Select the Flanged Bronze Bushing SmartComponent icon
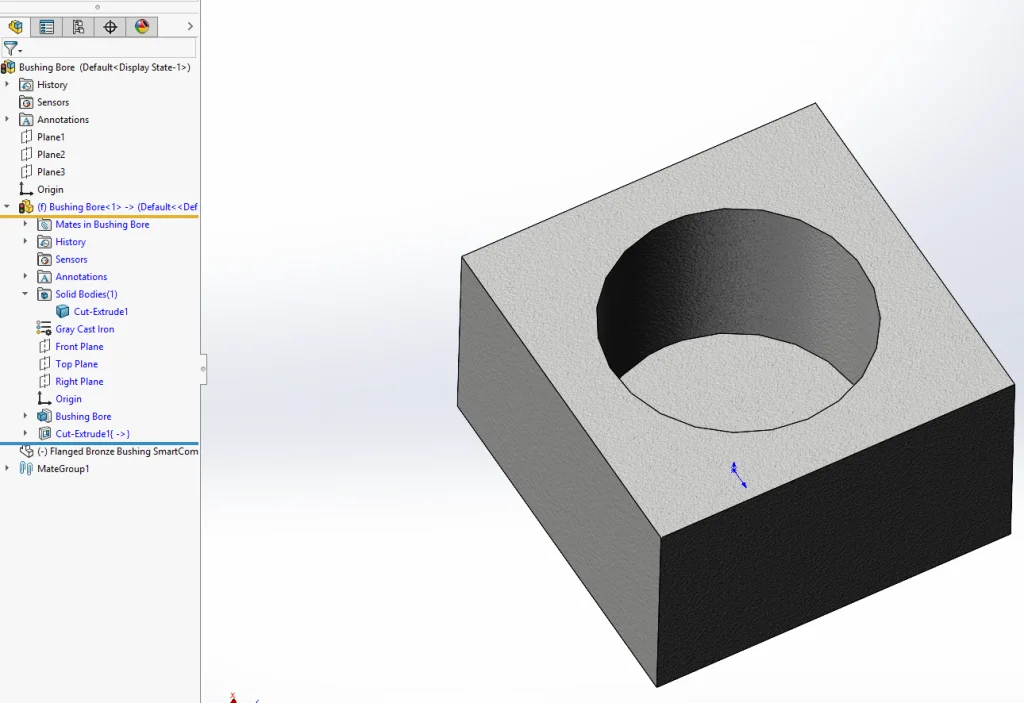The image size is (1024, 703). [x=26, y=451]
